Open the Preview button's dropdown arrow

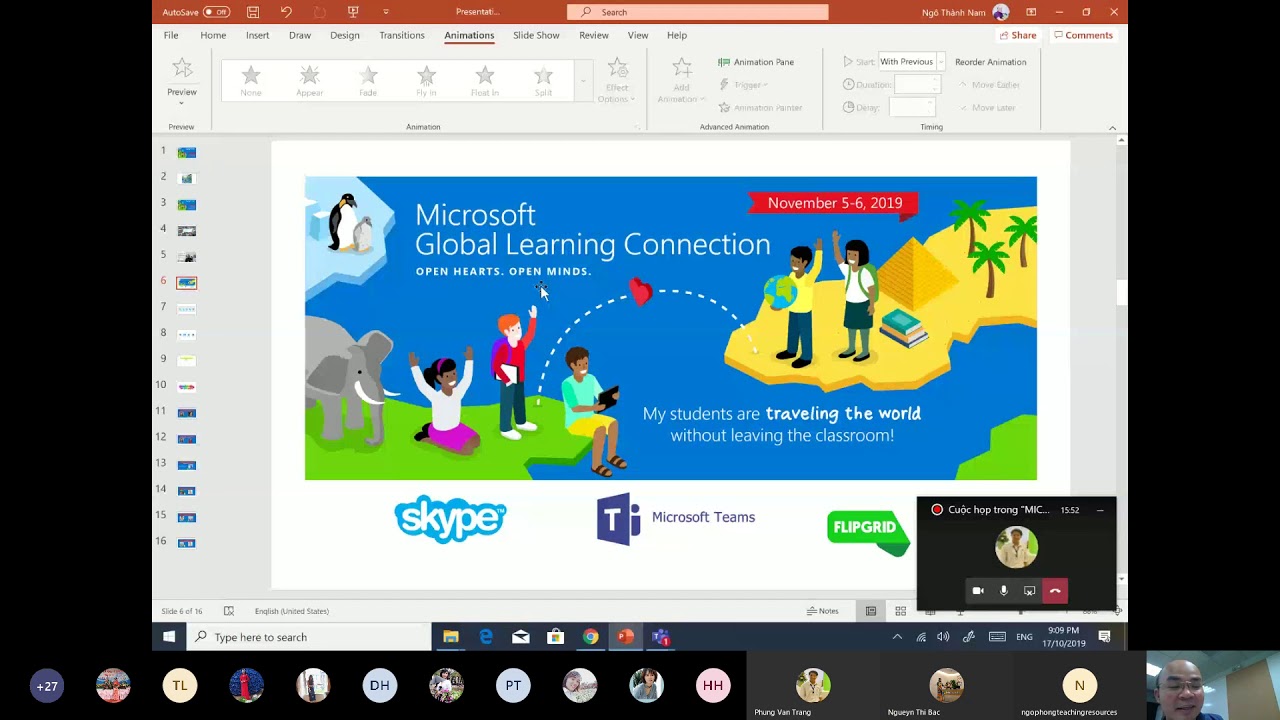coord(182,102)
